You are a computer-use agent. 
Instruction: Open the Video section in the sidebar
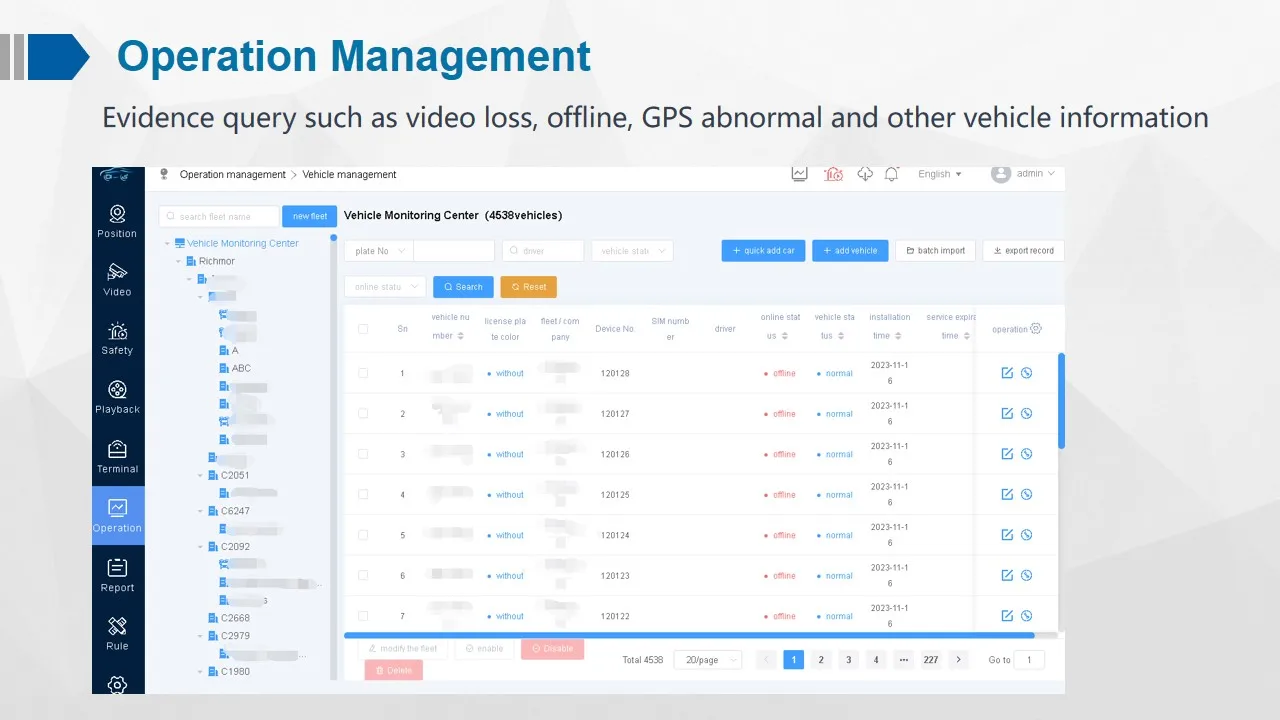click(x=117, y=280)
